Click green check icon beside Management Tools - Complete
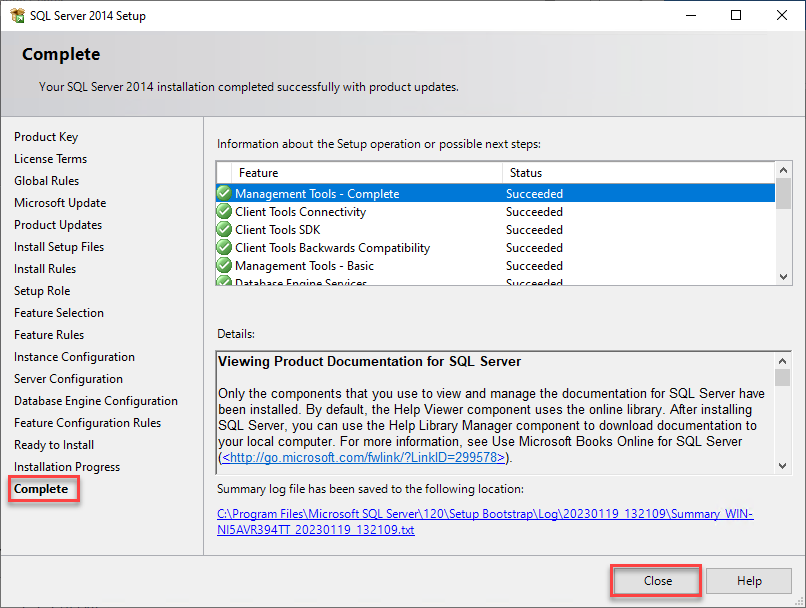Viewport: 806px width, 608px height. (224, 193)
